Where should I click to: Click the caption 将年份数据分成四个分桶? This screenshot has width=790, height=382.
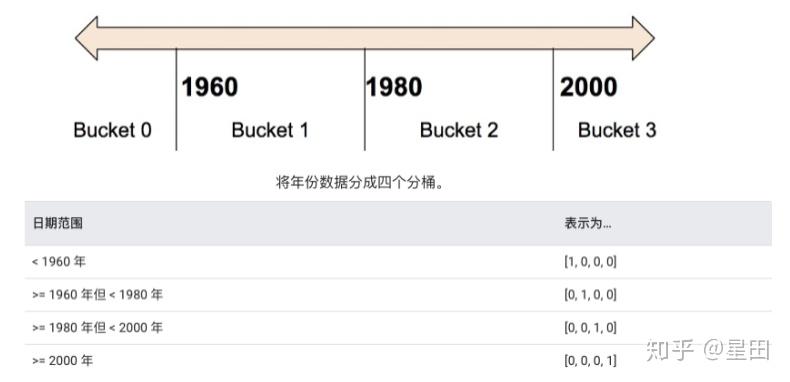pos(360,182)
